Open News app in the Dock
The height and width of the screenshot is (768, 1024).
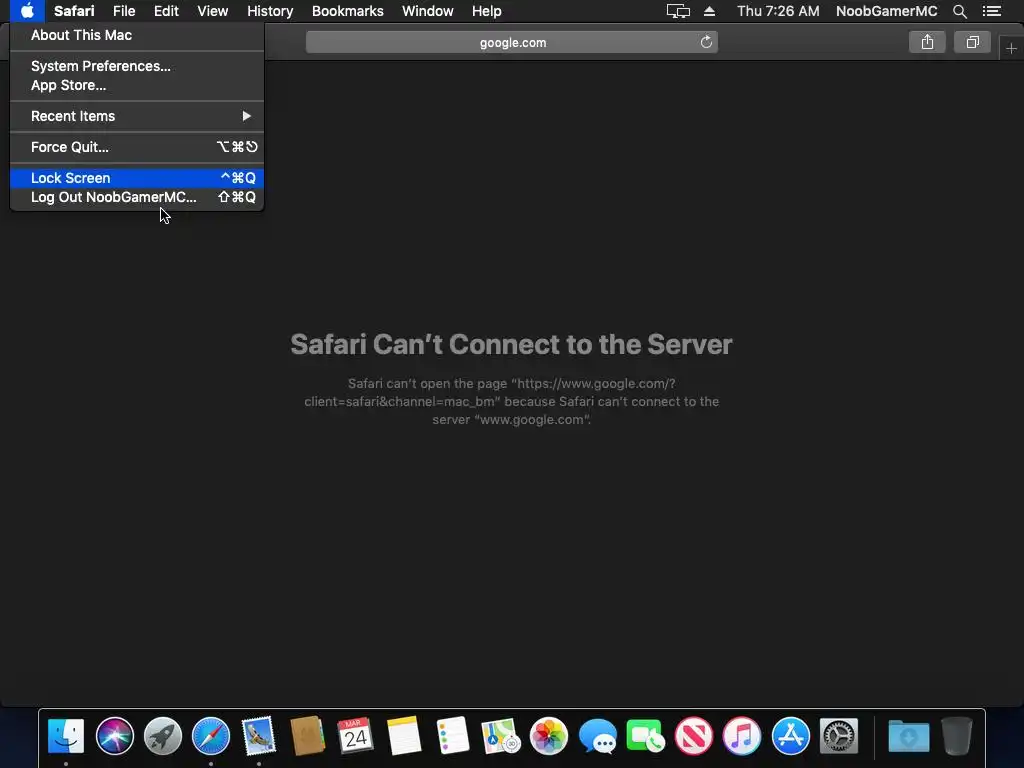(x=694, y=736)
